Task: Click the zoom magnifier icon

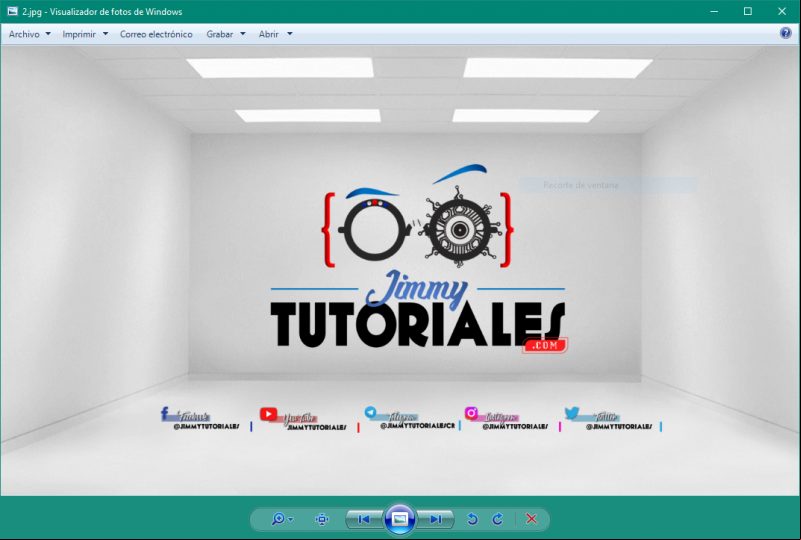Action: click(x=278, y=519)
